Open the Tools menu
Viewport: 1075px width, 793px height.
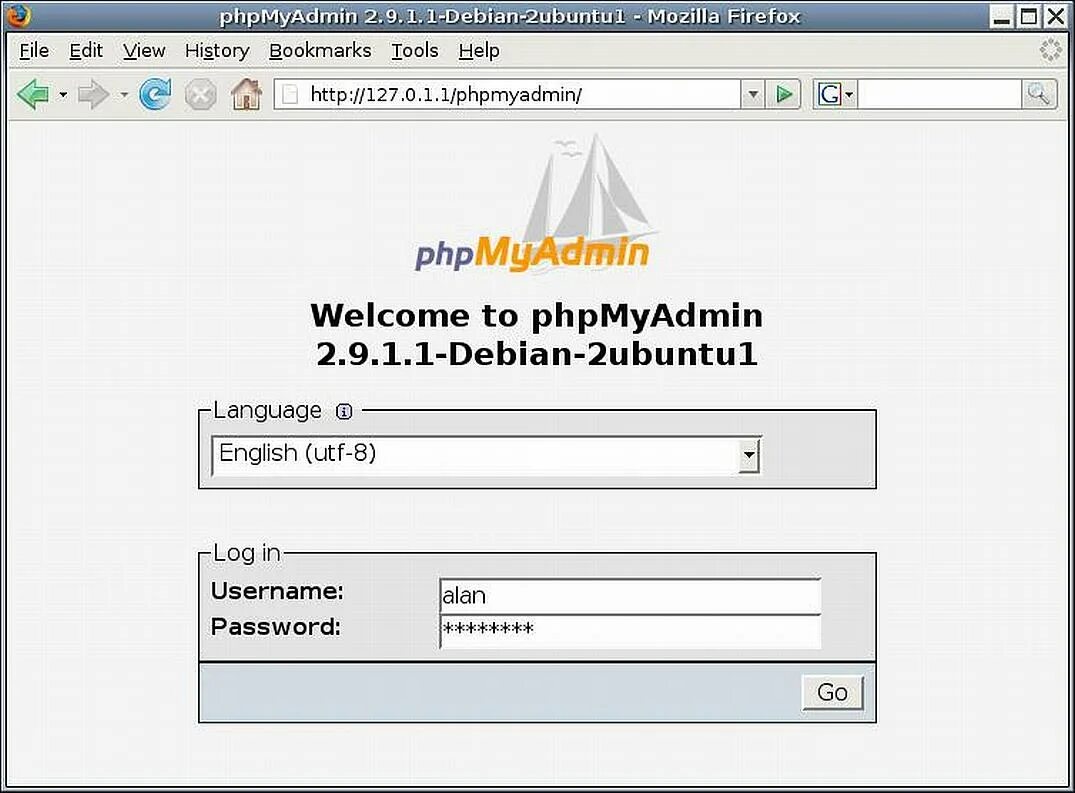pos(415,51)
